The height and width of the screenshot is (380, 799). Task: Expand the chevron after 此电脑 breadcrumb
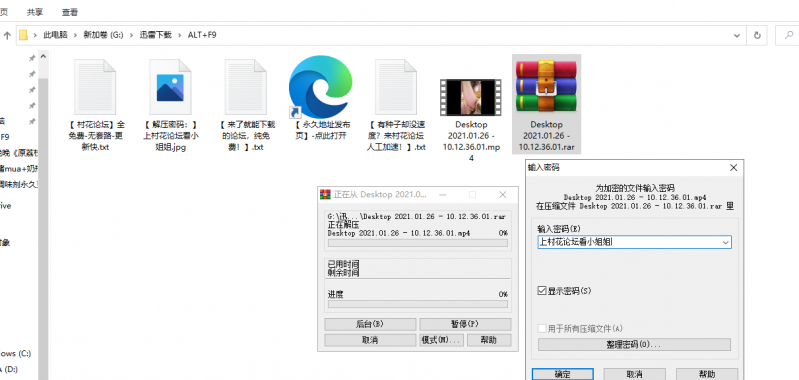75,35
